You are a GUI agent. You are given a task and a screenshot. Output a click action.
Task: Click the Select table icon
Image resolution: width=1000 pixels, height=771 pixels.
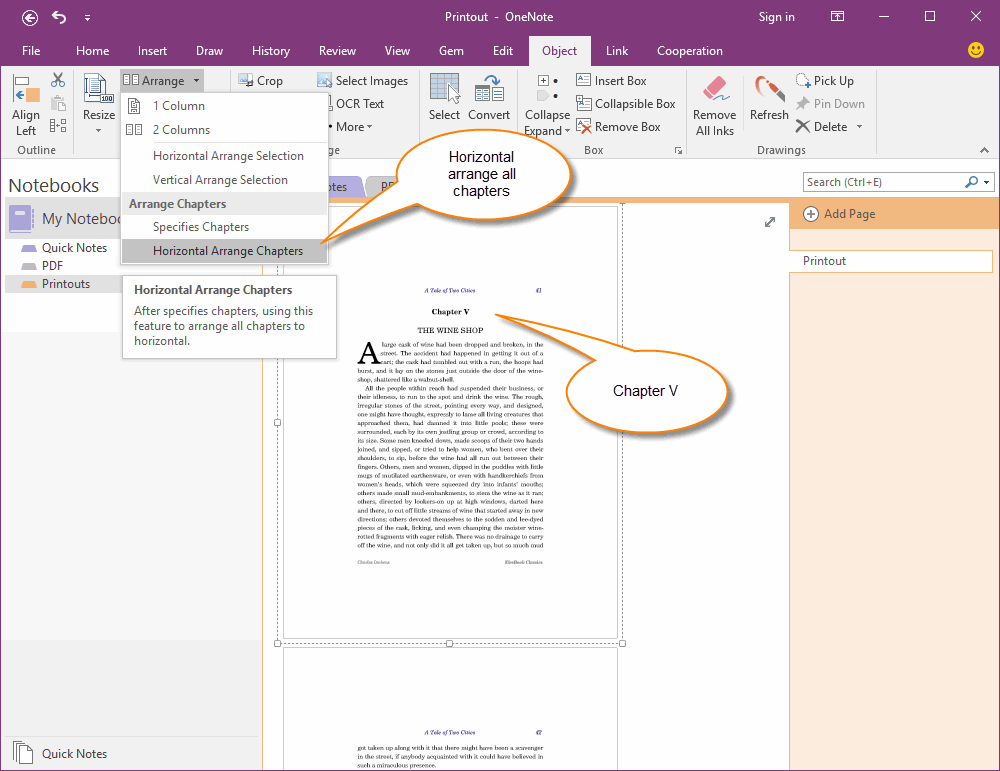coord(444,97)
